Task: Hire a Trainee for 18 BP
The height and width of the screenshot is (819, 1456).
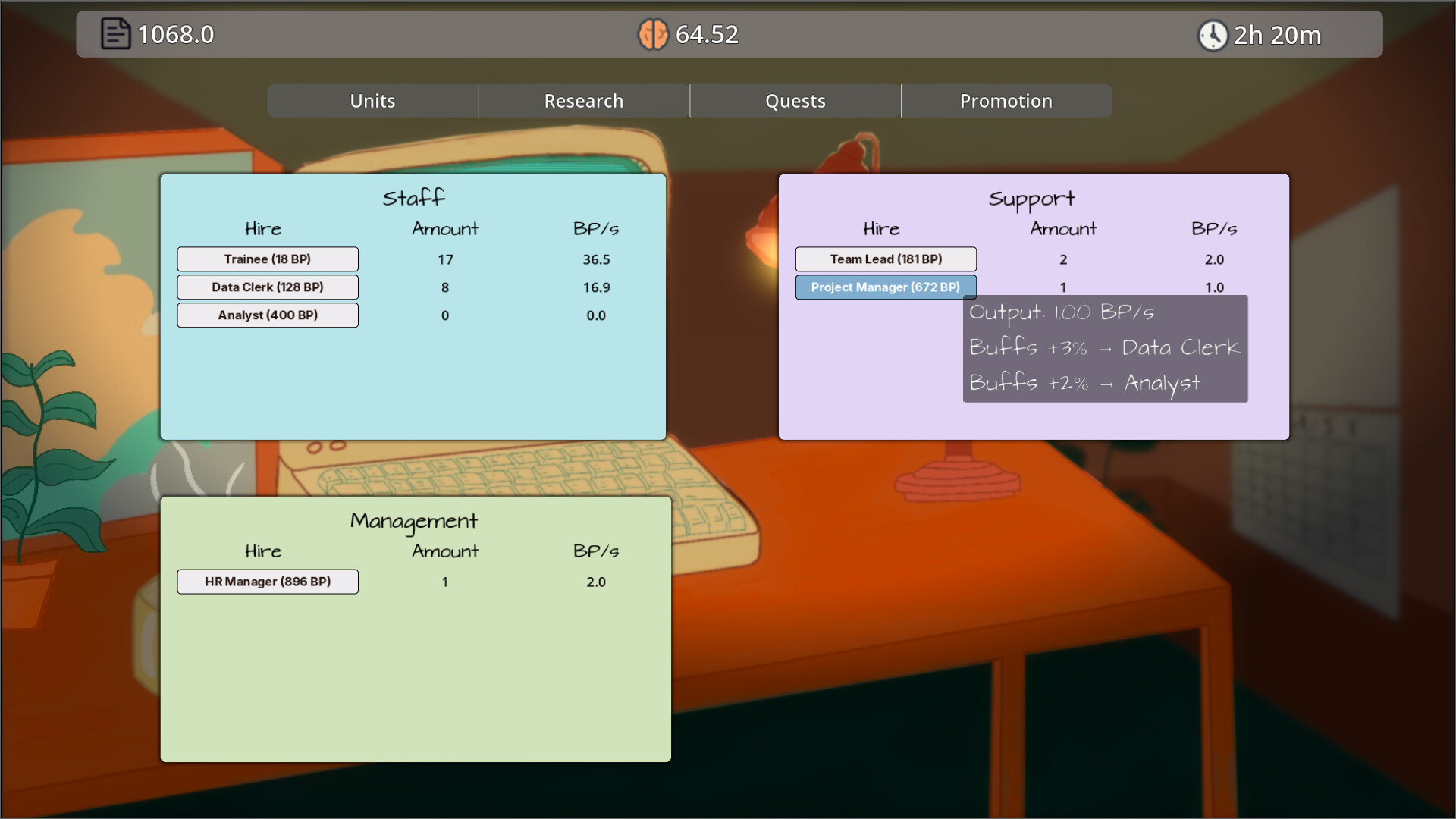Action: click(x=268, y=259)
